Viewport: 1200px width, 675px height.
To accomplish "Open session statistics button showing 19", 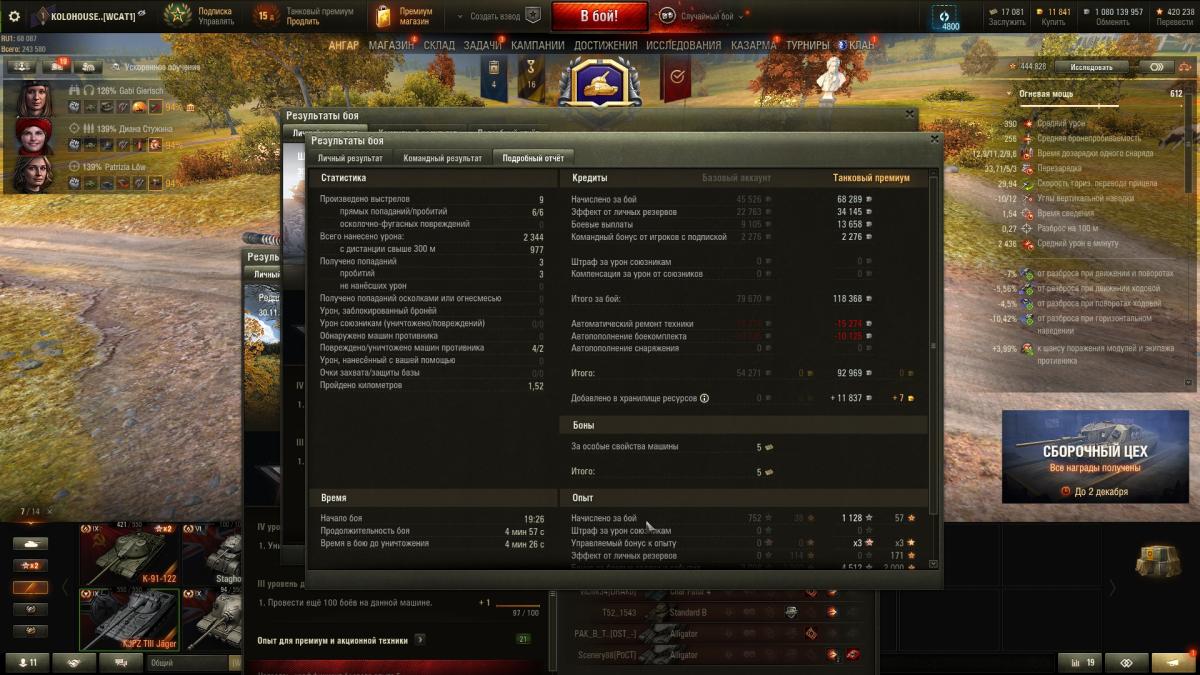I will (1079, 663).
